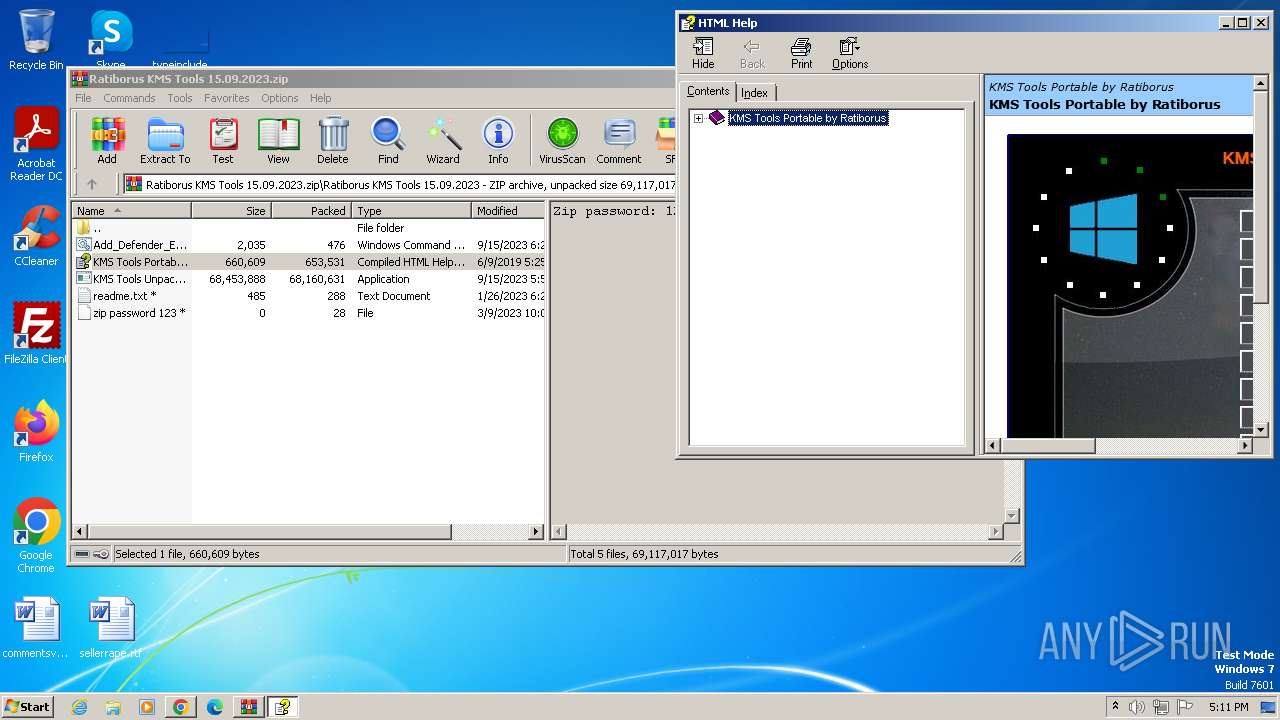Viewport: 1280px width, 720px height.
Task: Click Microsoft Edge taskbar icon
Action: [x=215, y=707]
